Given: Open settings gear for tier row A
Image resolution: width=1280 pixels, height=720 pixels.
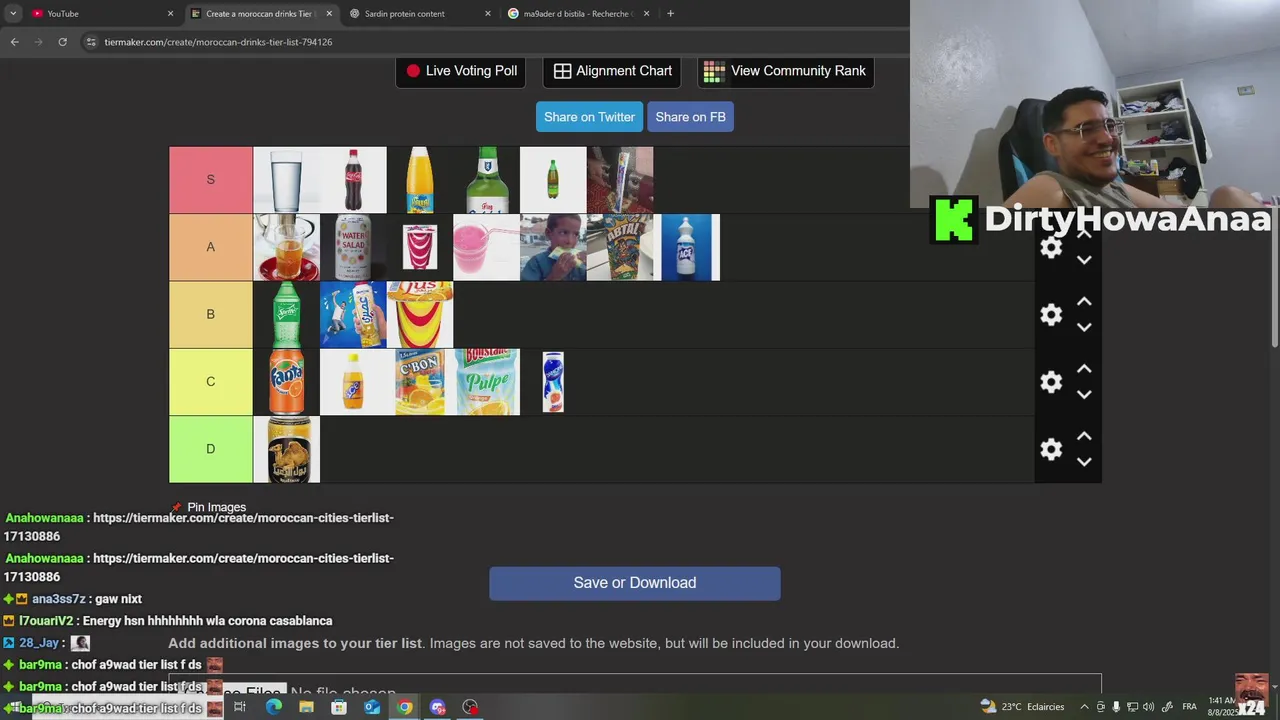Looking at the screenshot, I should click(x=1051, y=248).
